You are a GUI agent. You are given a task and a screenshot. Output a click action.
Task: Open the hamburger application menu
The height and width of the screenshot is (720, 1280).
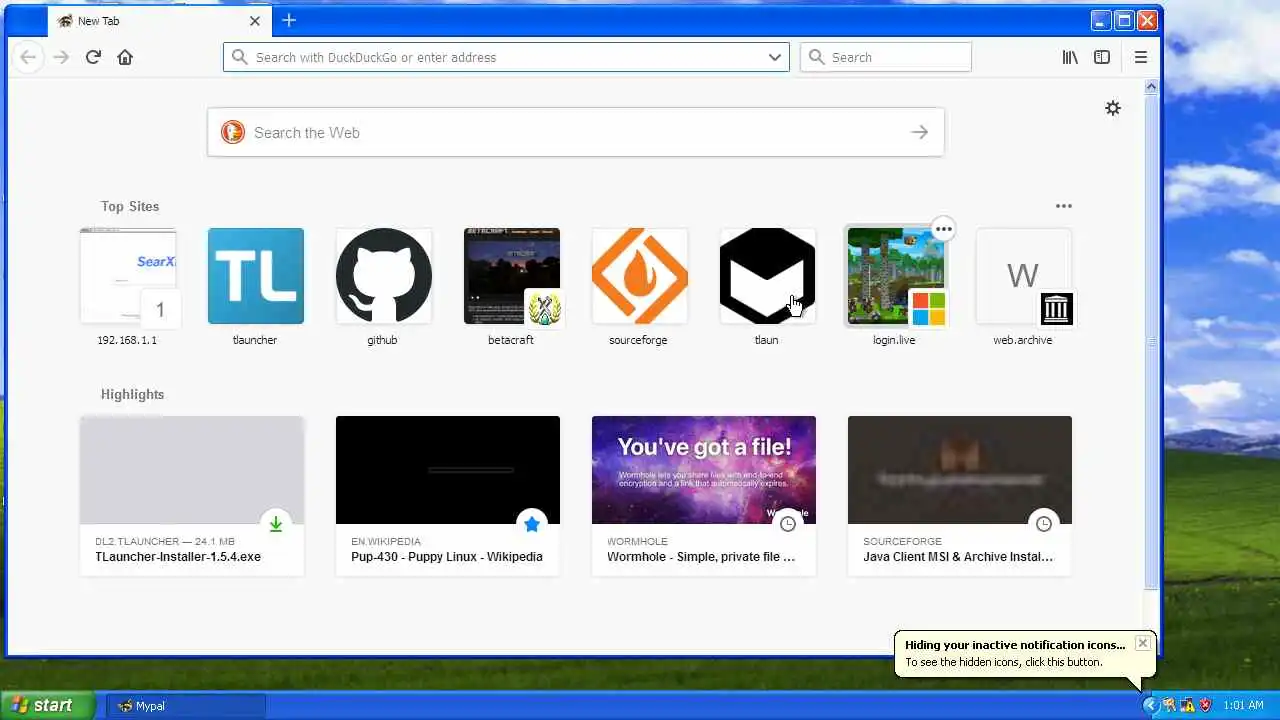[x=1141, y=57]
